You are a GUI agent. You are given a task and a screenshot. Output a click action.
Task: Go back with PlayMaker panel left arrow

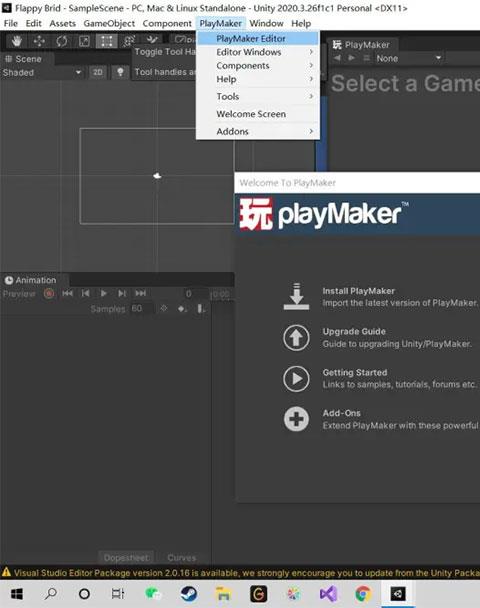(337, 58)
